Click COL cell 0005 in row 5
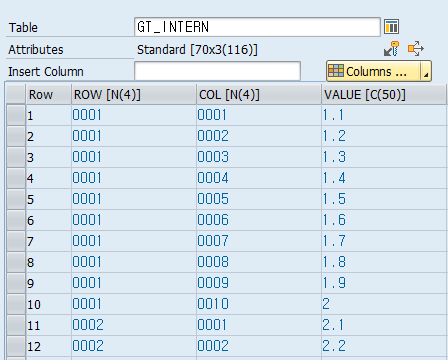 [259, 199]
